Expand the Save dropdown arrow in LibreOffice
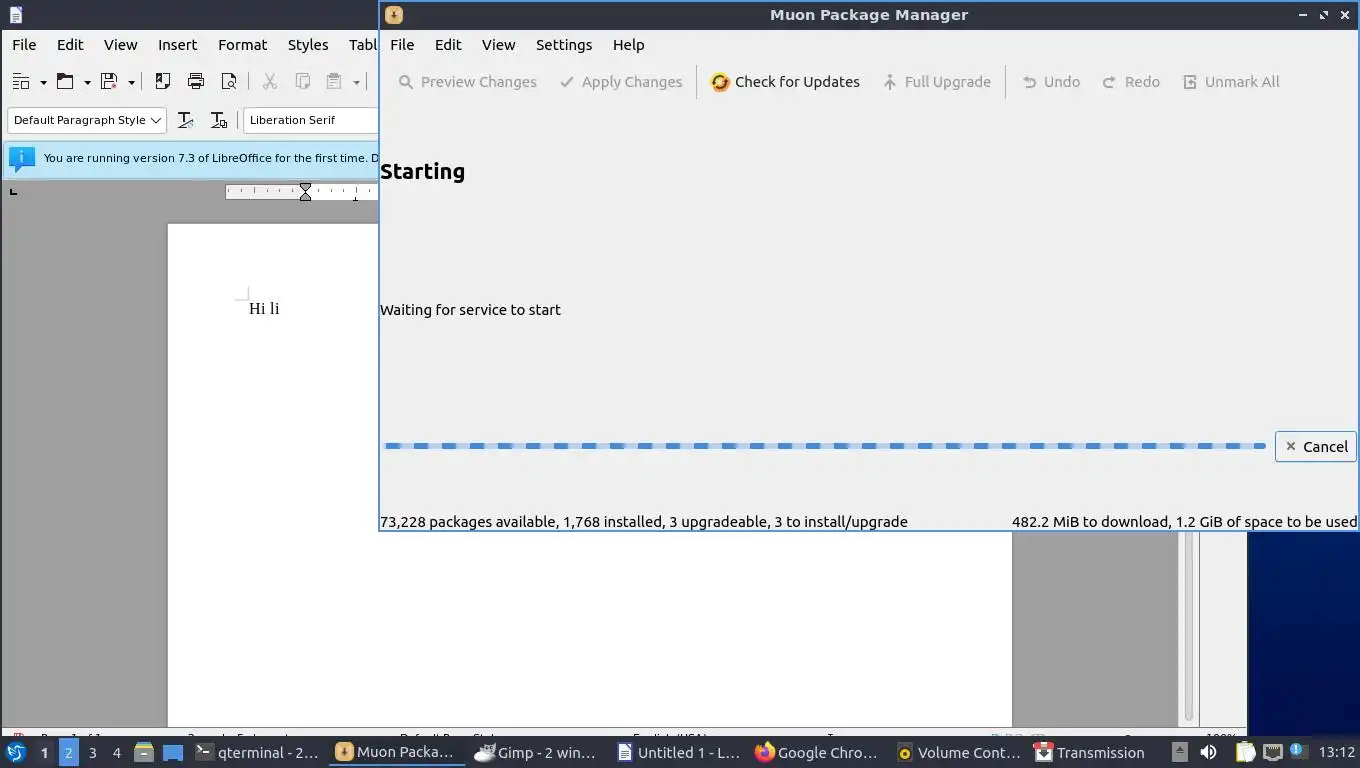The image size is (1360, 768). tap(131, 83)
